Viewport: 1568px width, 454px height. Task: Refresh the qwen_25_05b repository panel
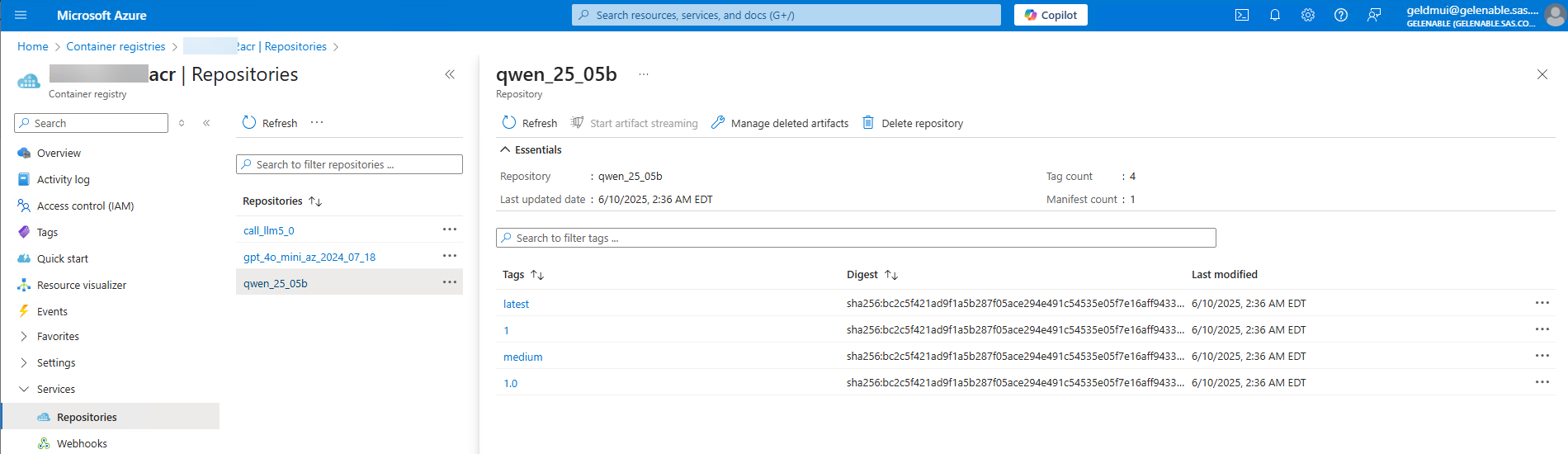pyautogui.click(x=530, y=123)
